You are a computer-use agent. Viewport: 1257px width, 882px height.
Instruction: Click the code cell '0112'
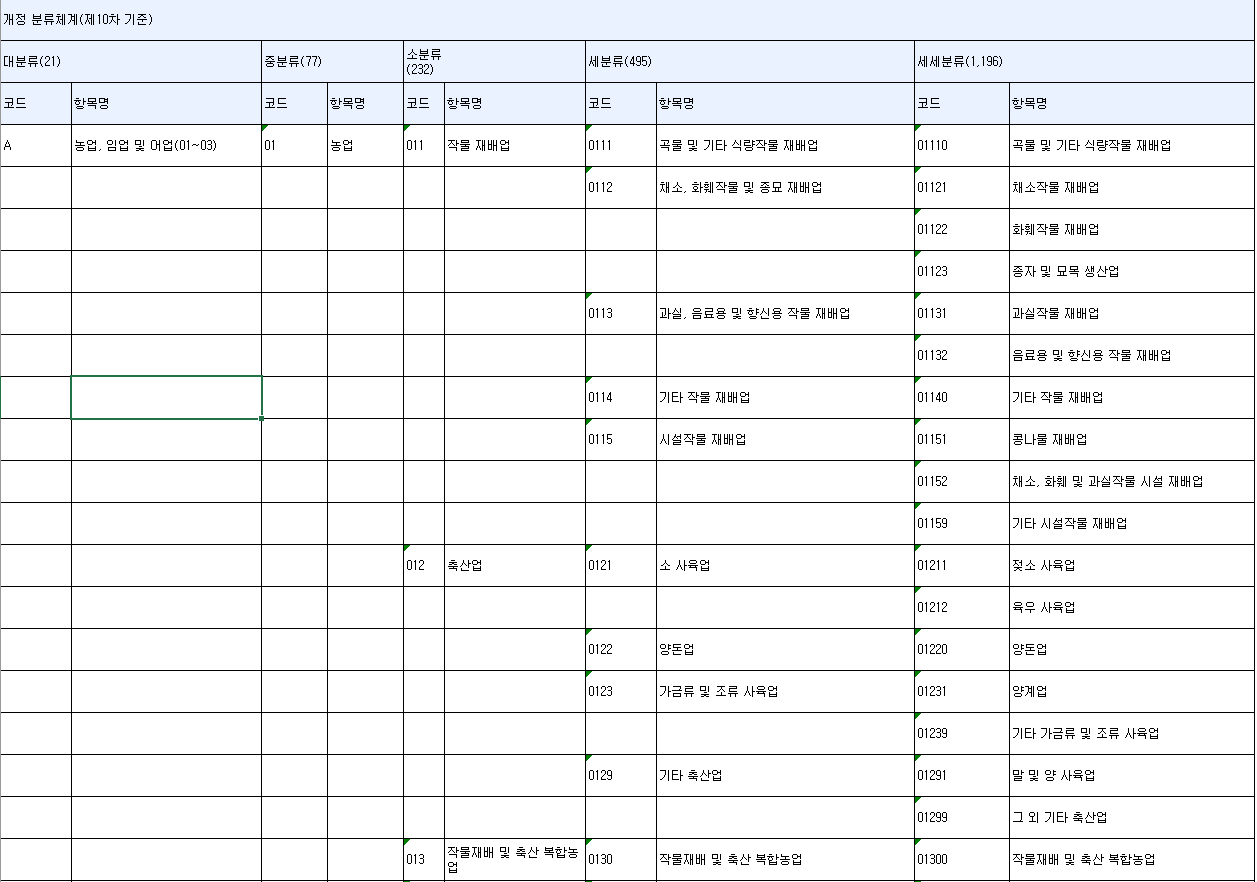point(620,187)
